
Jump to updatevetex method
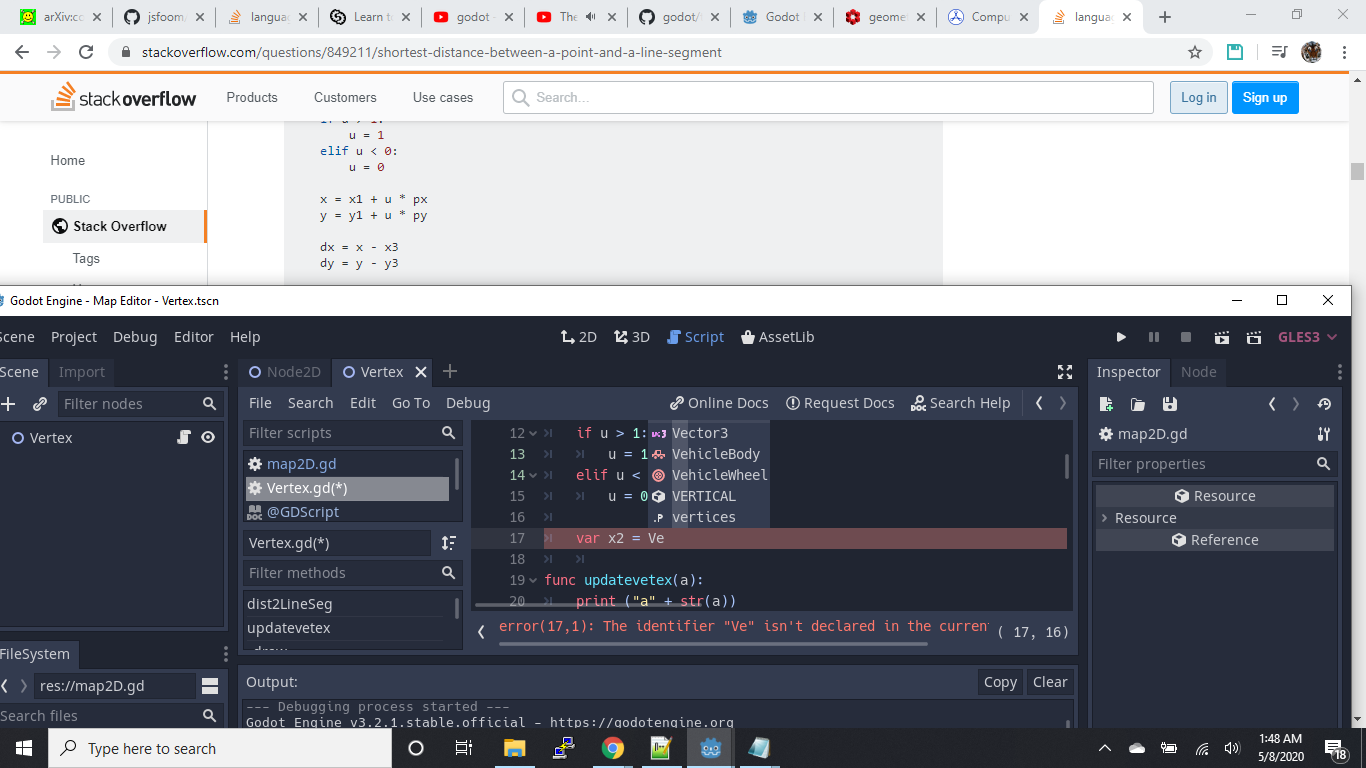tap(288, 628)
